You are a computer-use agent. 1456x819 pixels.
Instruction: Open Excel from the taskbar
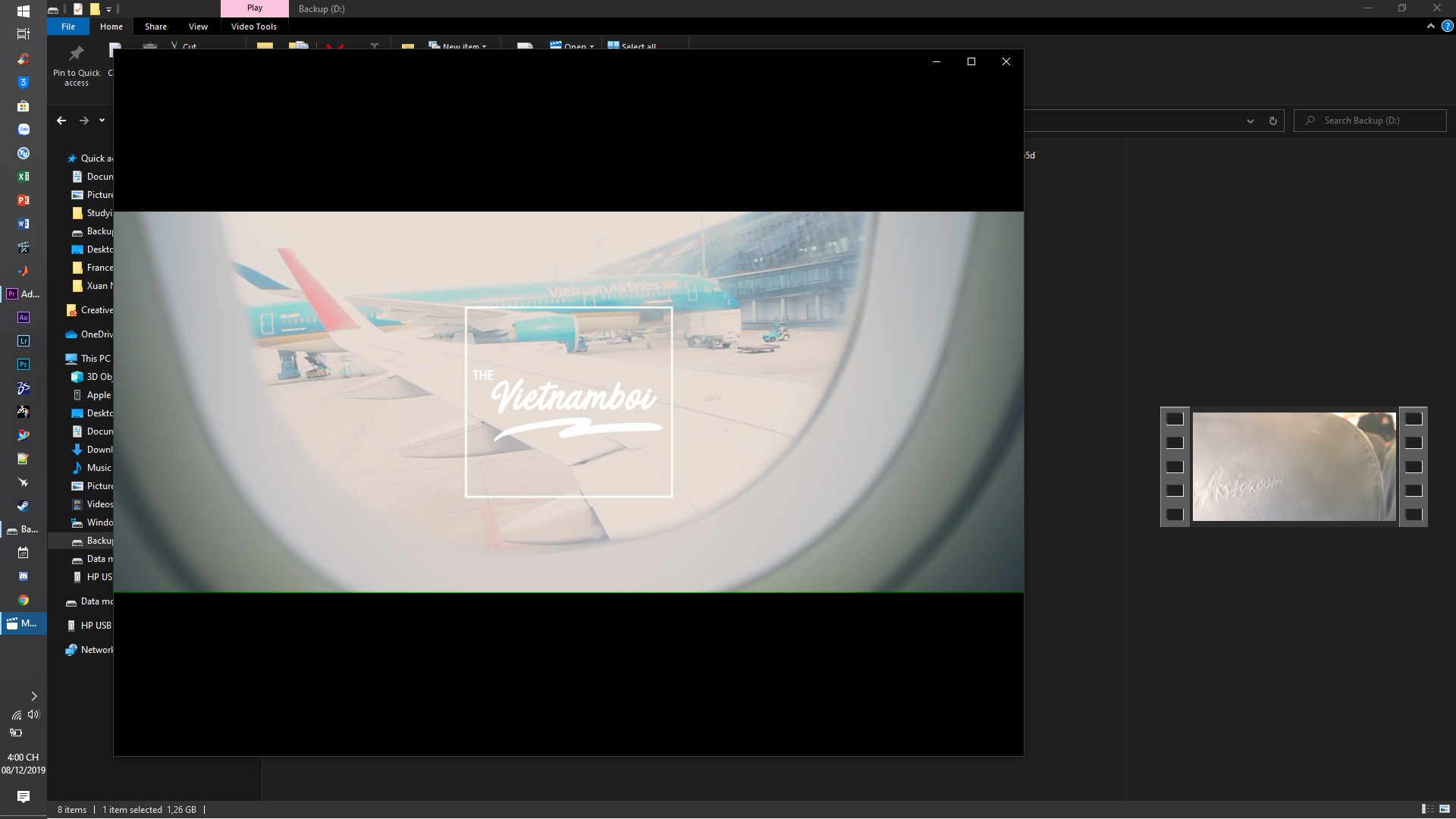pos(24,177)
